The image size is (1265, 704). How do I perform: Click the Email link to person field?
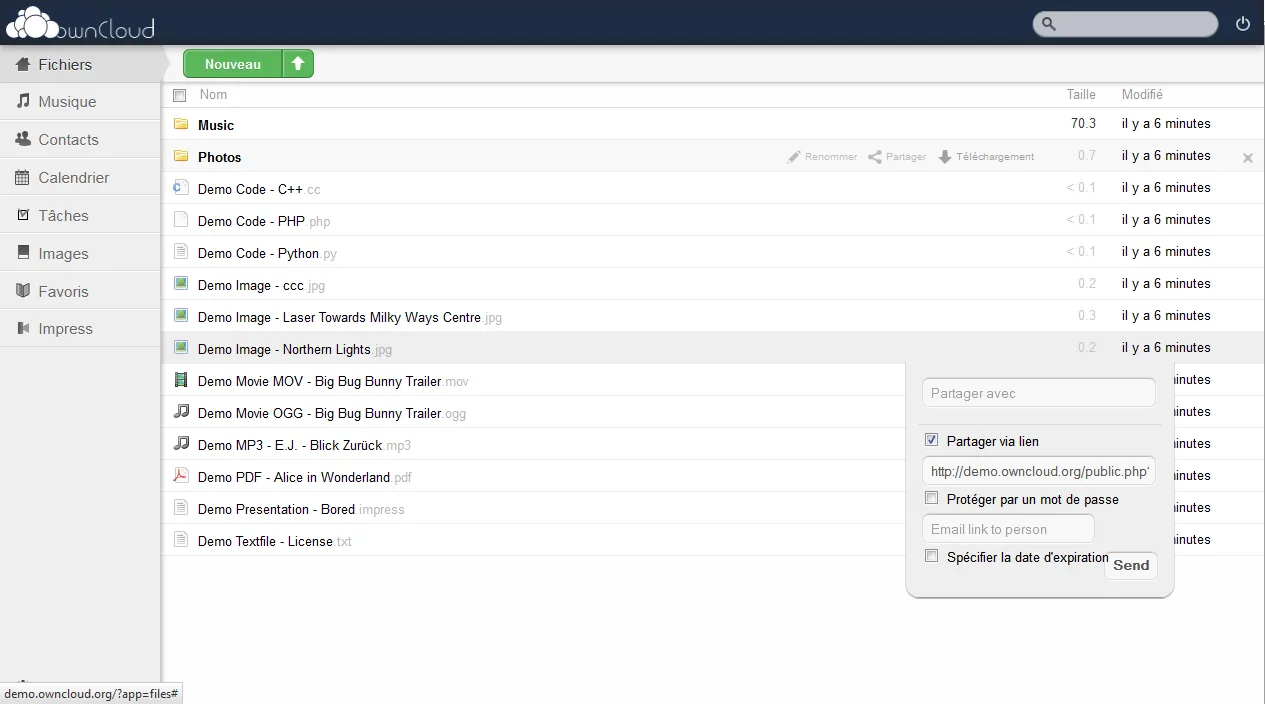pos(1008,529)
